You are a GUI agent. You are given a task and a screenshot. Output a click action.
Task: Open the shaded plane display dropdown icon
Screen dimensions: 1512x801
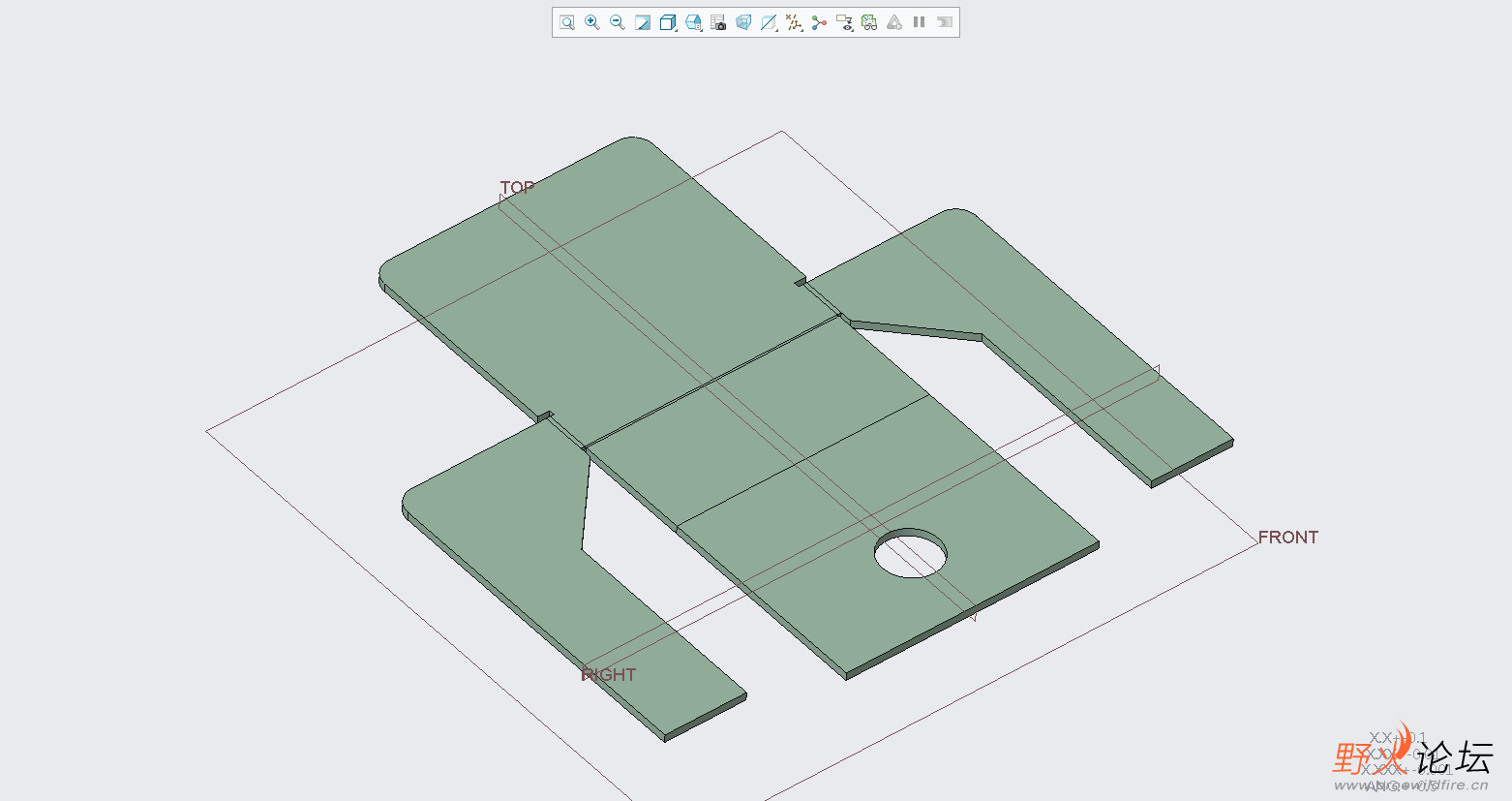pos(769,22)
